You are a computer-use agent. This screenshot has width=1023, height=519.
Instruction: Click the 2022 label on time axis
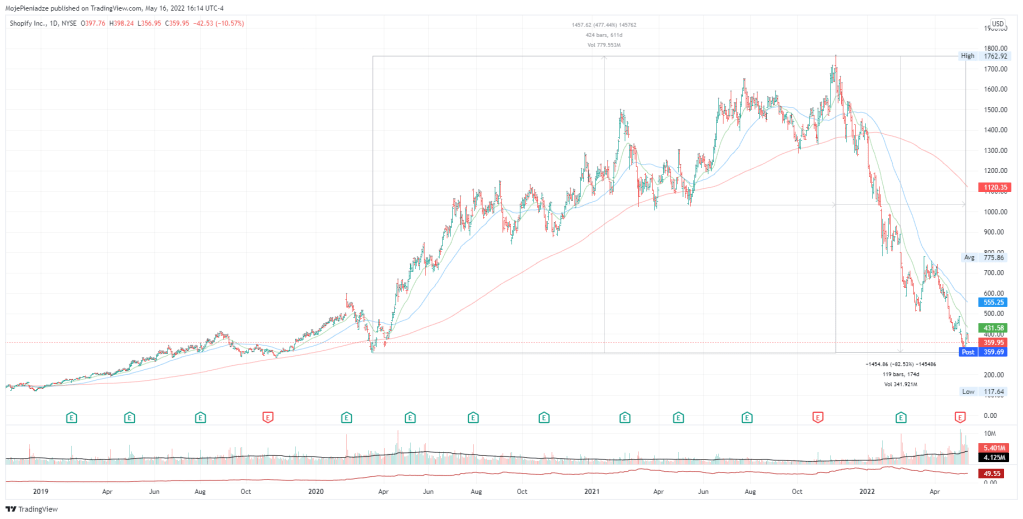pyautogui.click(x=866, y=492)
